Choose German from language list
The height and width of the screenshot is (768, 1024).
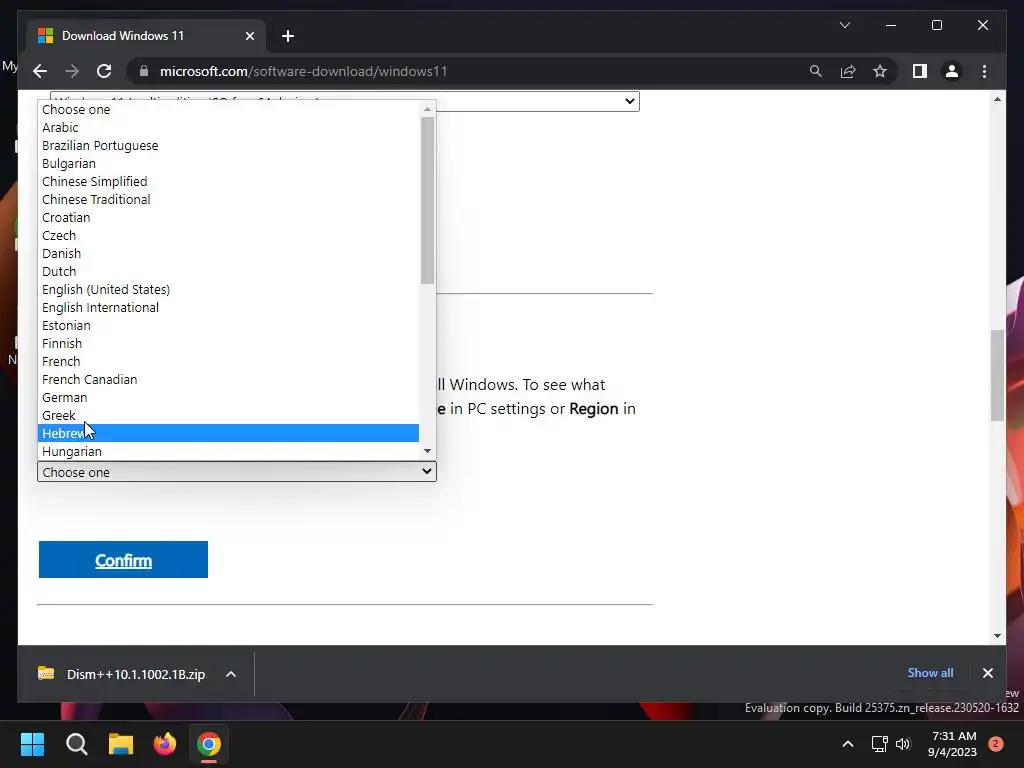[228, 397]
